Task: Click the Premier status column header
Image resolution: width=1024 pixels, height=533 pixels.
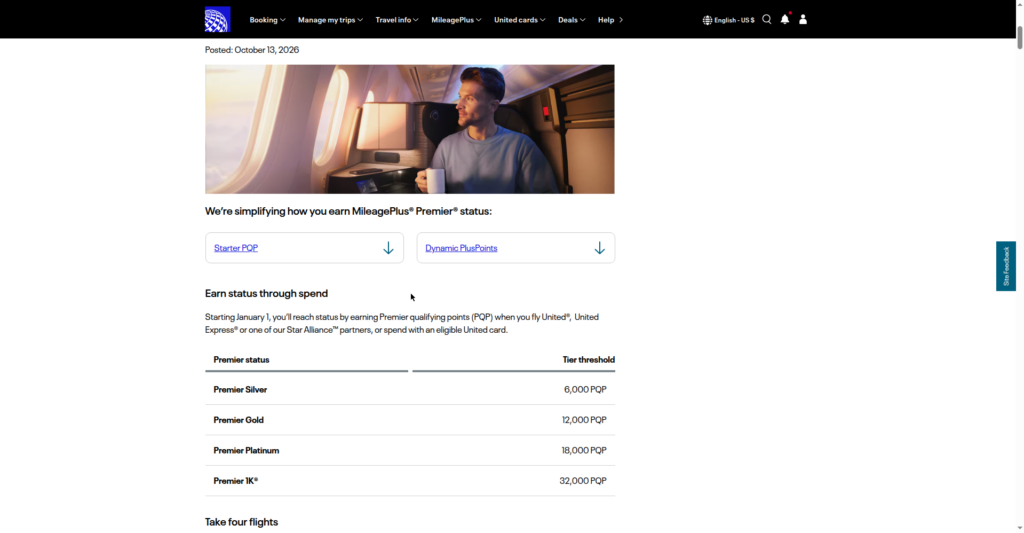Action: pyautogui.click(x=241, y=360)
